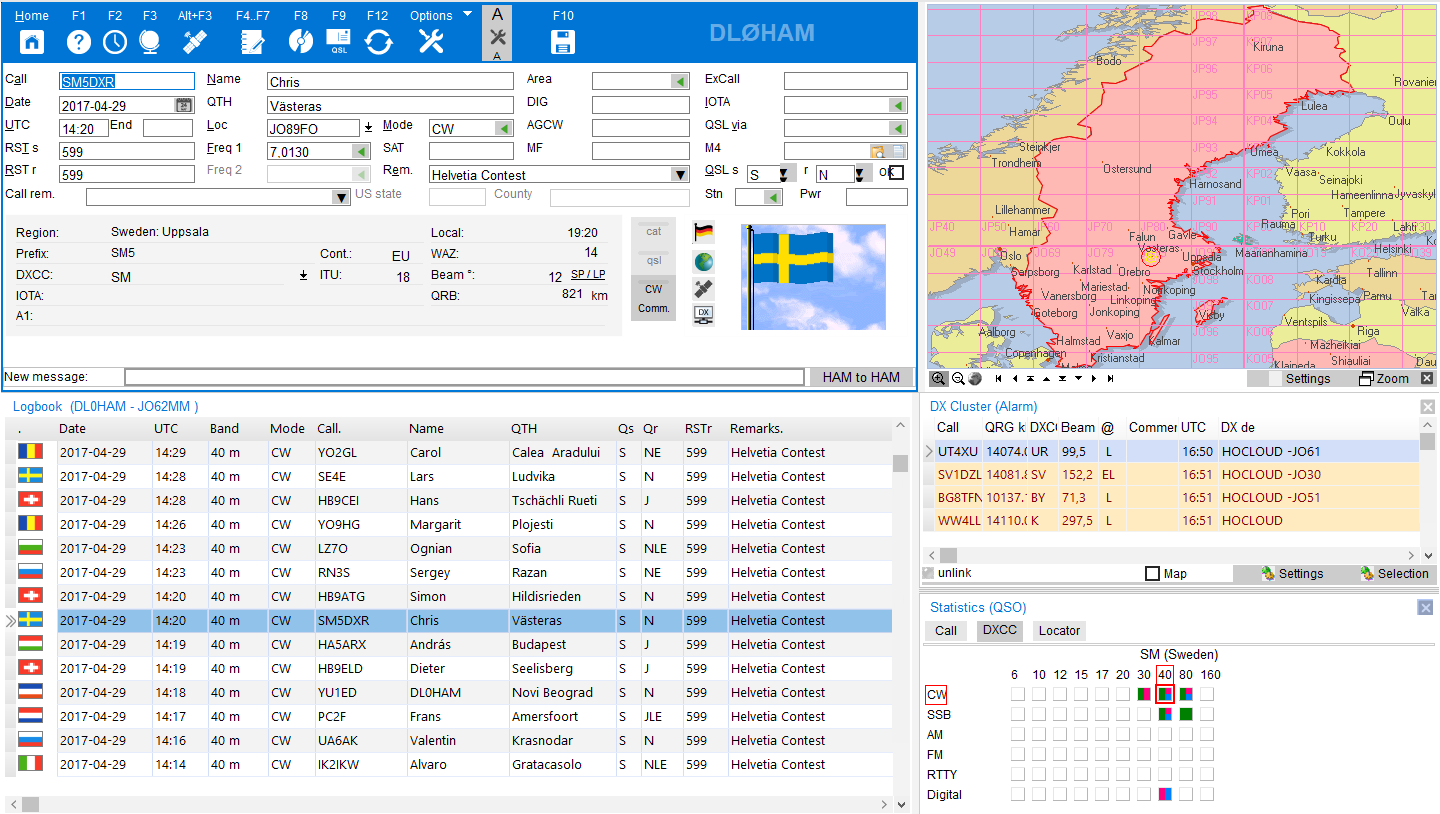1440x814 pixels.
Task: Open the Home toolbar icon
Action: point(32,41)
